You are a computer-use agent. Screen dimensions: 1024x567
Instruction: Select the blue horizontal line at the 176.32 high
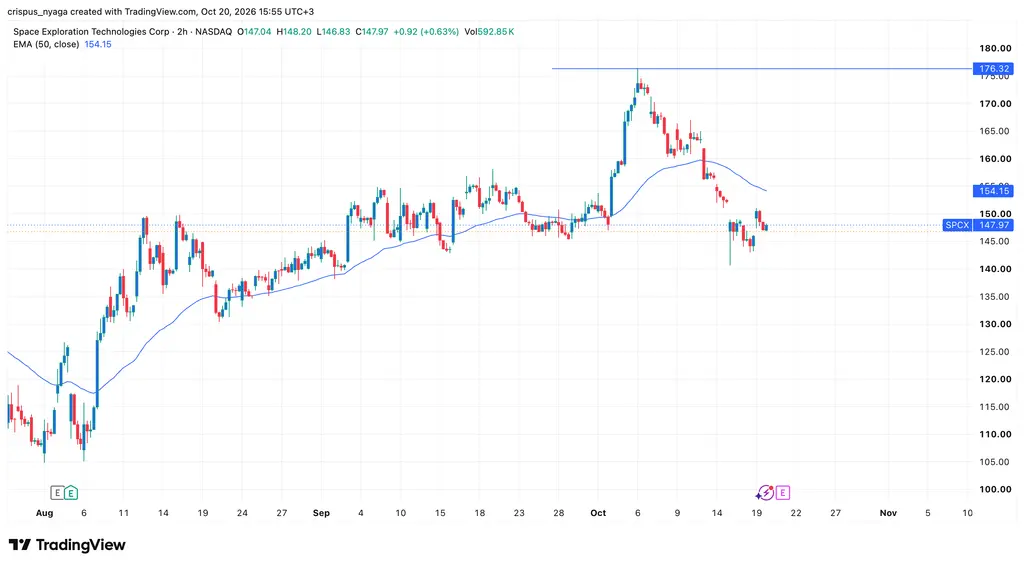[x=761, y=69]
